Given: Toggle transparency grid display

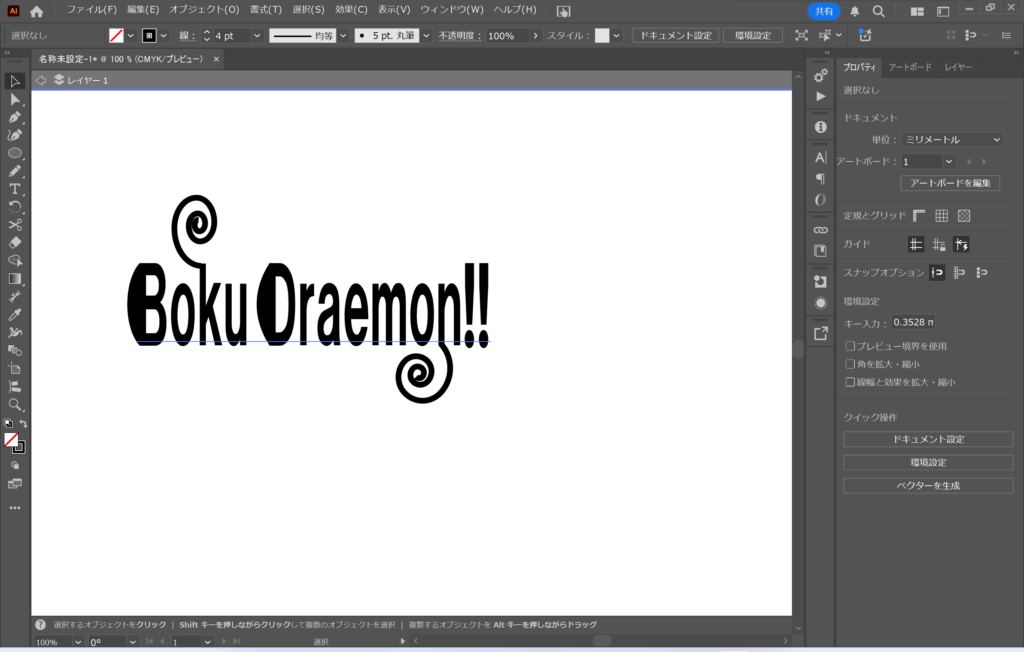Looking at the screenshot, I should (x=963, y=216).
